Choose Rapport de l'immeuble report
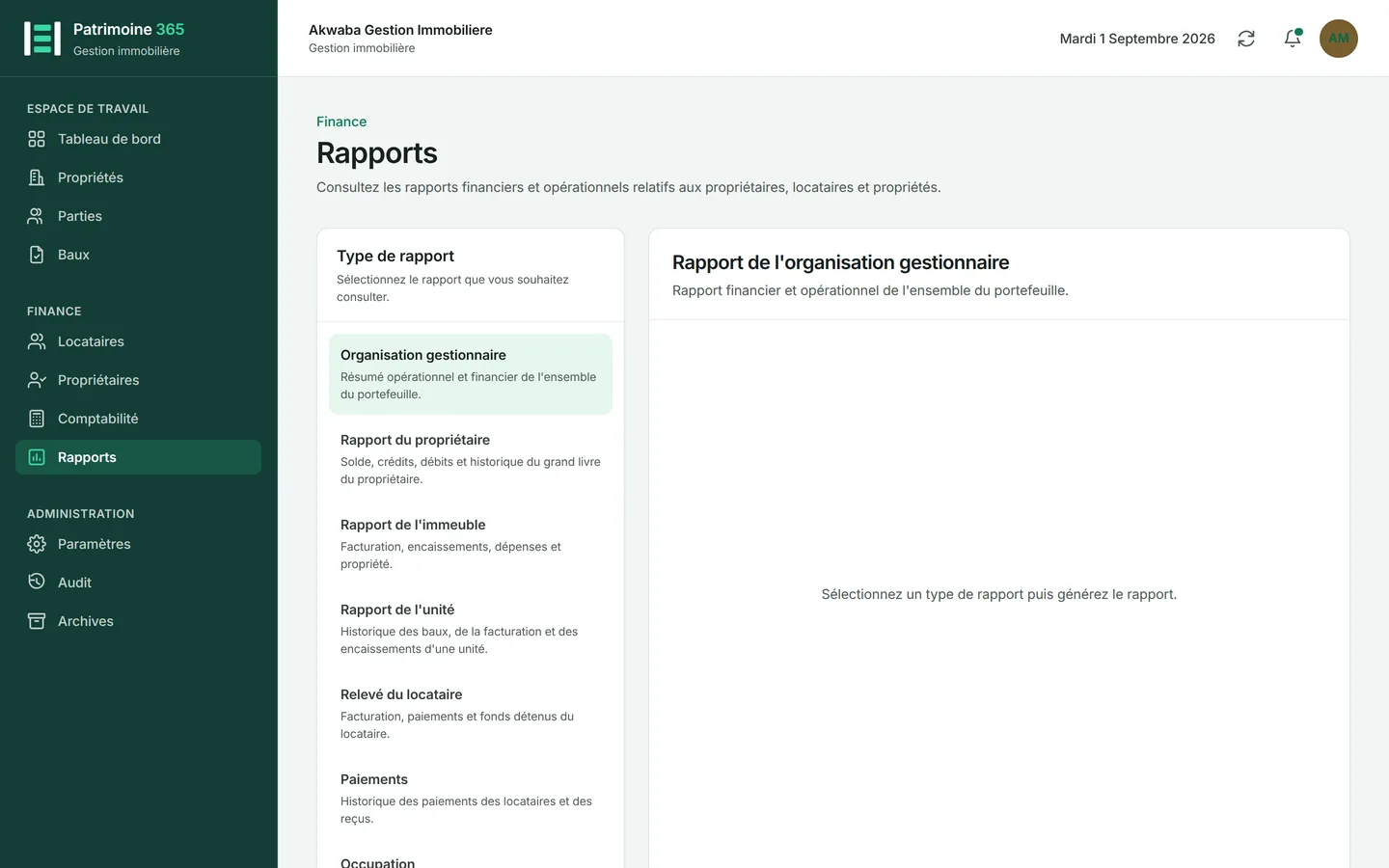This screenshot has height=868, width=1389. [471, 544]
